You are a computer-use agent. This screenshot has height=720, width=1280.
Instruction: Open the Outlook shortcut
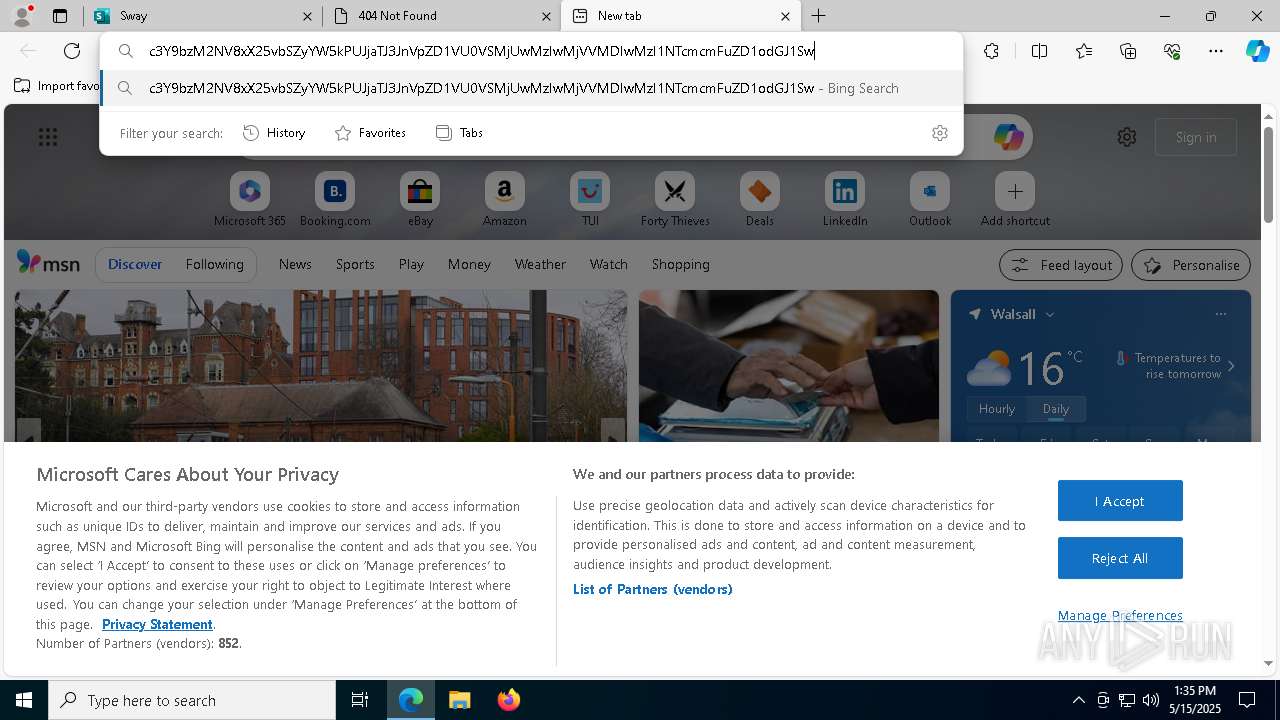tap(930, 200)
